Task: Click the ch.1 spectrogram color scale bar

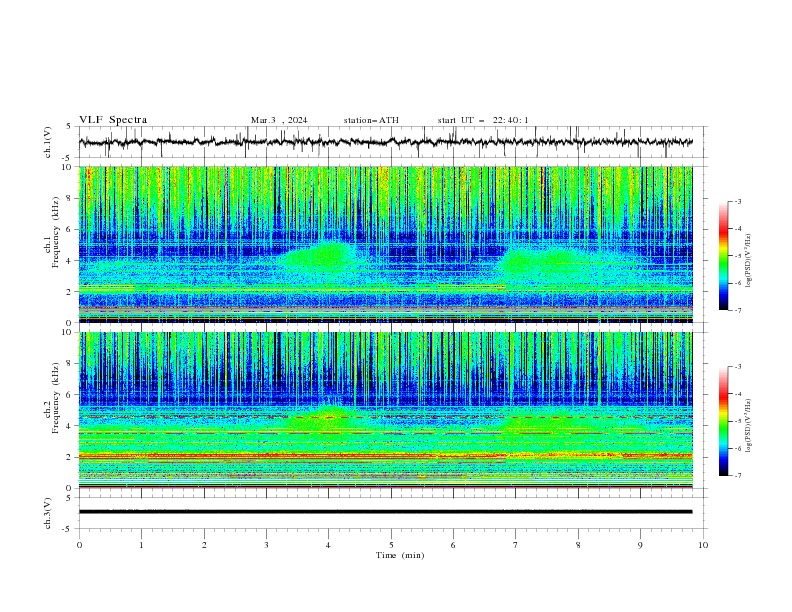Action: coord(723,256)
